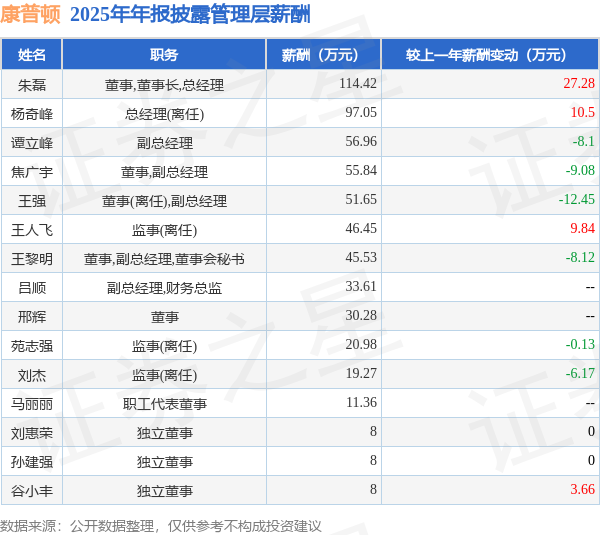Select the 职务 column header
600x535 pixels.
(x=164, y=55)
